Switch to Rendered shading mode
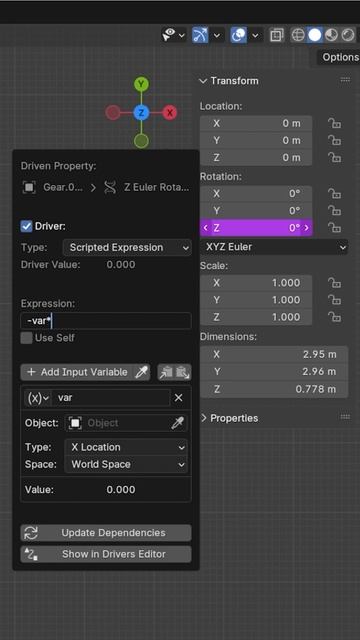This screenshot has height=640, width=360. pyautogui.click(x=348, y=36)
